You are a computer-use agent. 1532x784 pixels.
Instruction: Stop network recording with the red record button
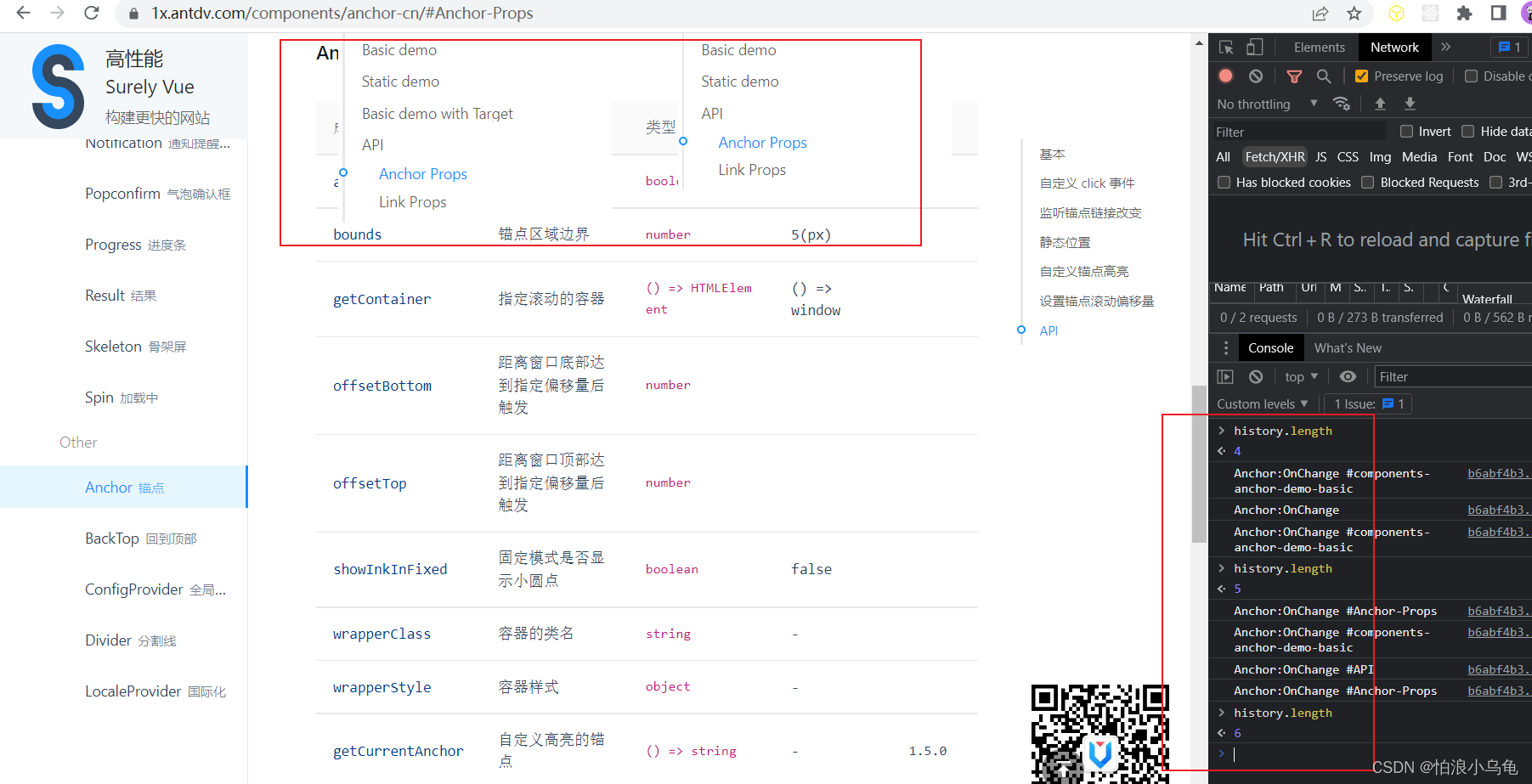pos(1225,76)
